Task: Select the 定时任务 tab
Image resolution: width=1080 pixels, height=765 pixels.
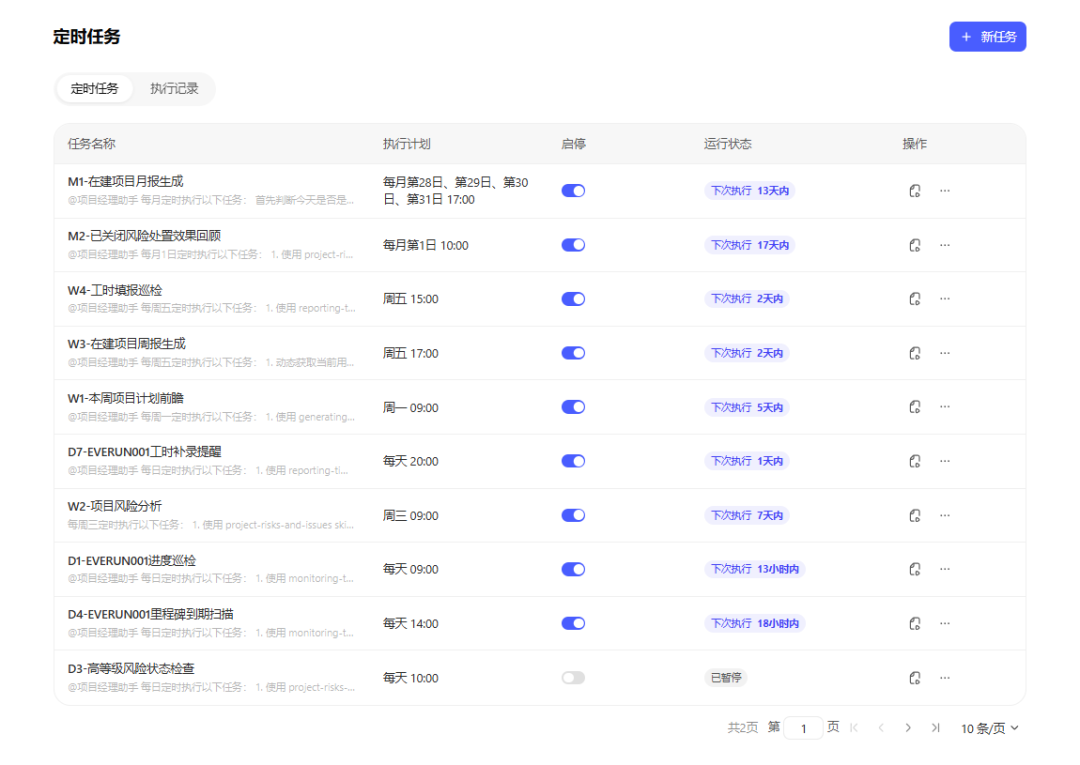Action: click(94, 89)
